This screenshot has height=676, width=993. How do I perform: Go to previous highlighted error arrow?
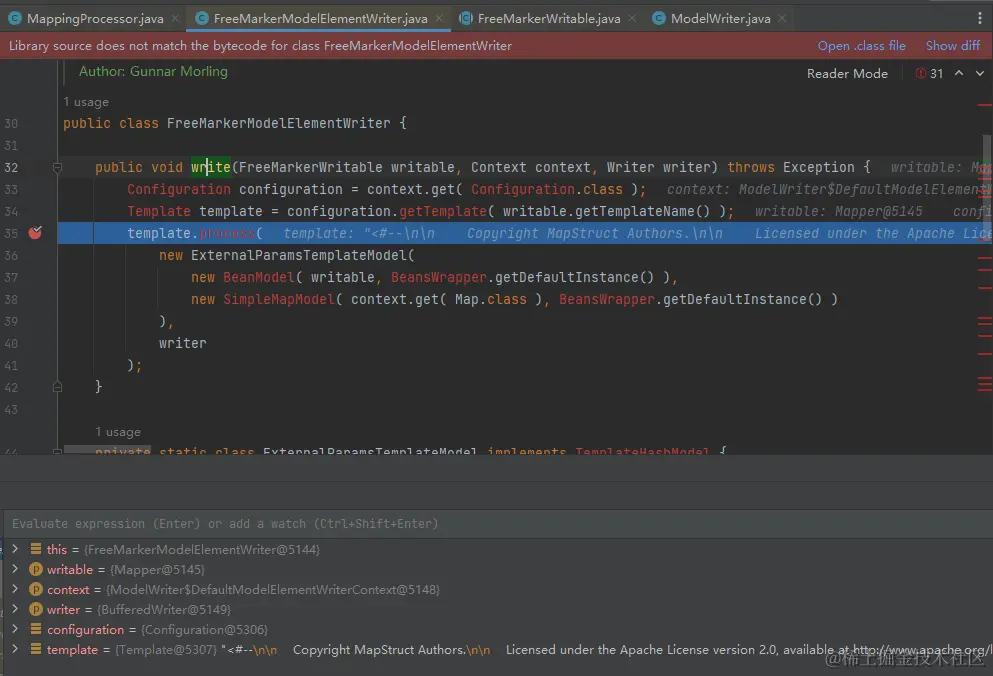click(x=959, y=73)
